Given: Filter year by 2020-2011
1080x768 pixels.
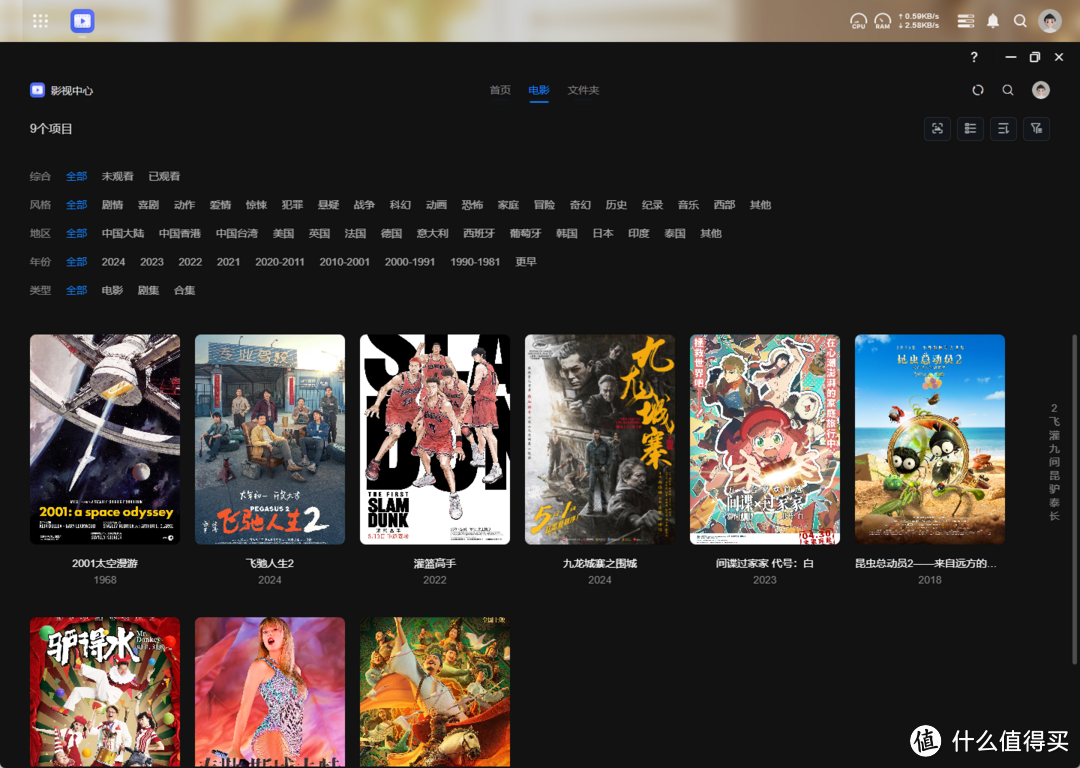Looking at the screenshot, I should tap(280, 262).
